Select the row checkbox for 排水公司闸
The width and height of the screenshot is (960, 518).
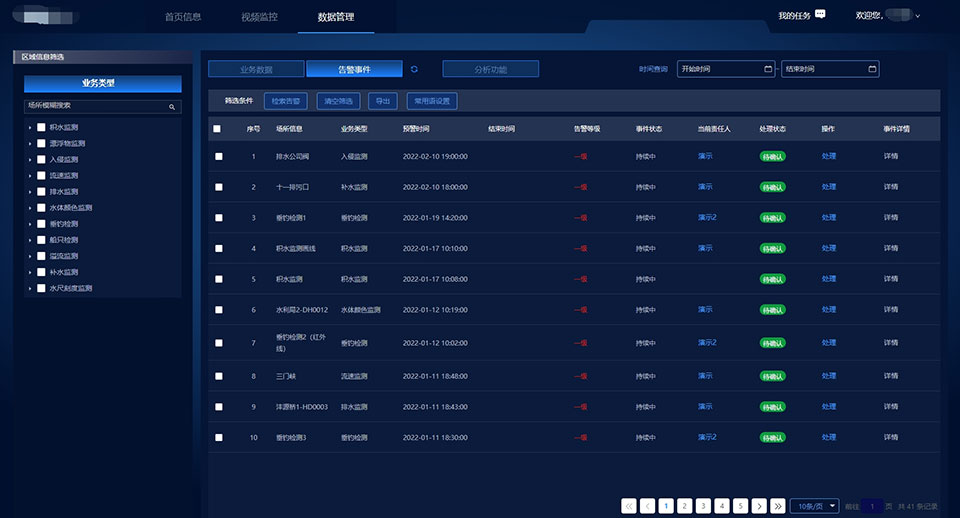[x=218, y=157]
